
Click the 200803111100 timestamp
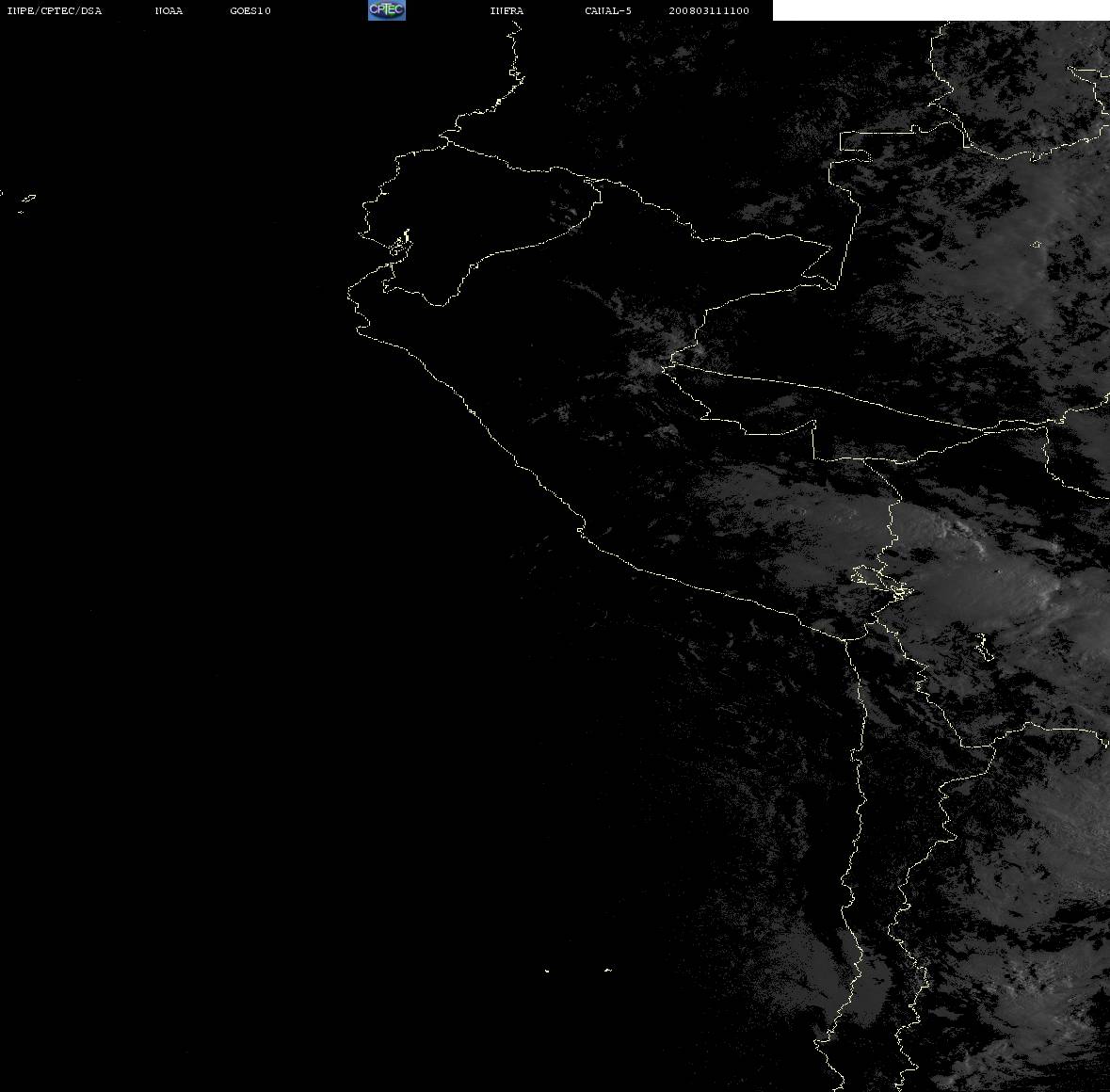coord(709,10)
